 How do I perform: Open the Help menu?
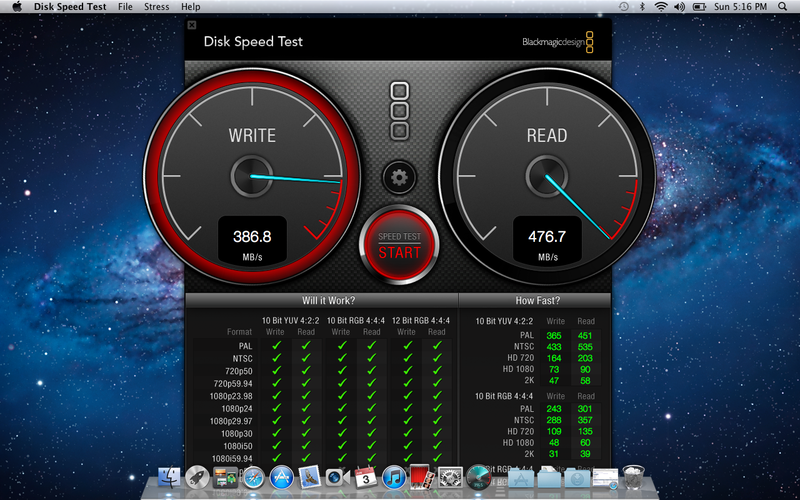[x=190, y=7]
